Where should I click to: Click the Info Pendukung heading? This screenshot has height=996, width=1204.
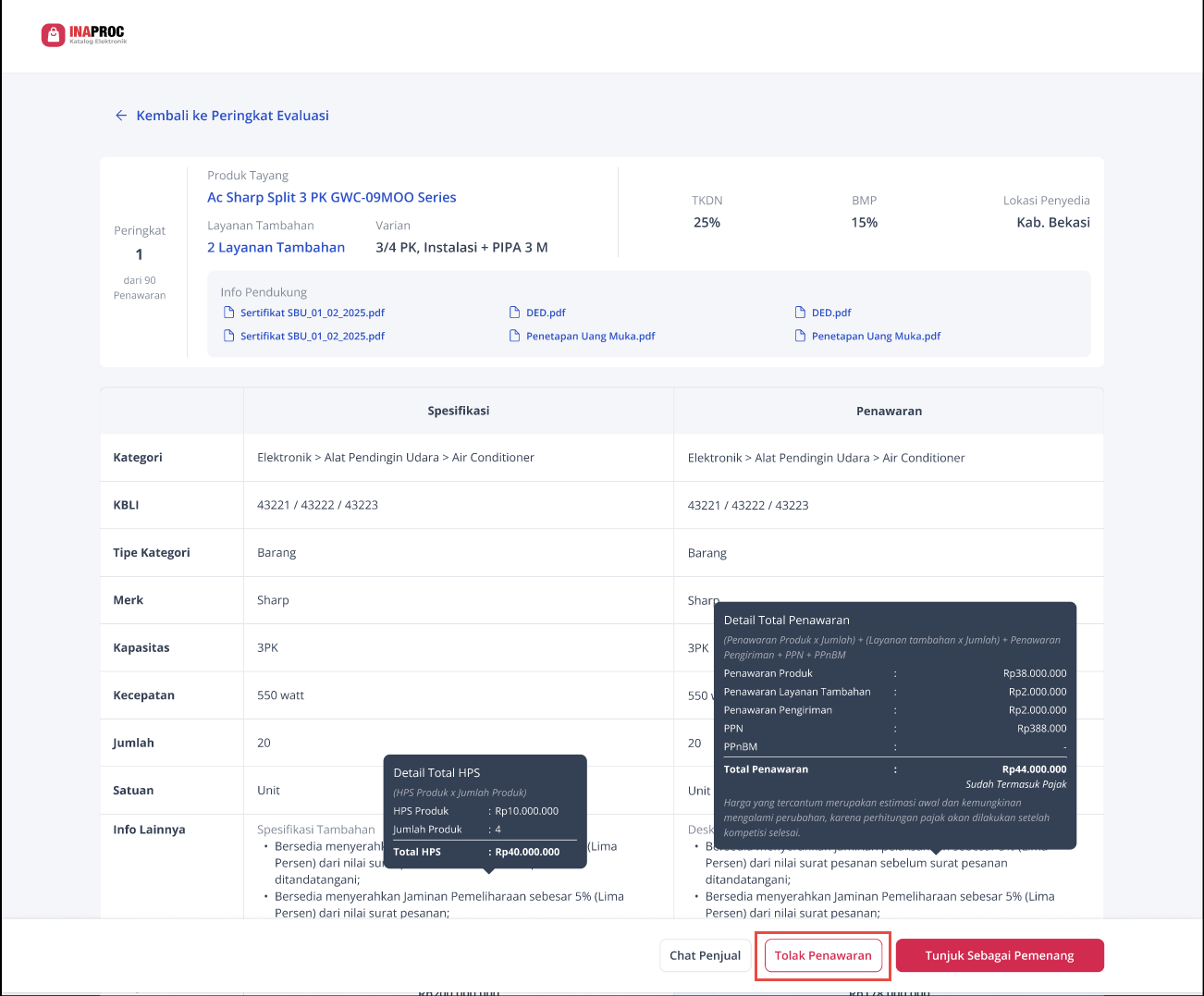[x=264, y=292]
